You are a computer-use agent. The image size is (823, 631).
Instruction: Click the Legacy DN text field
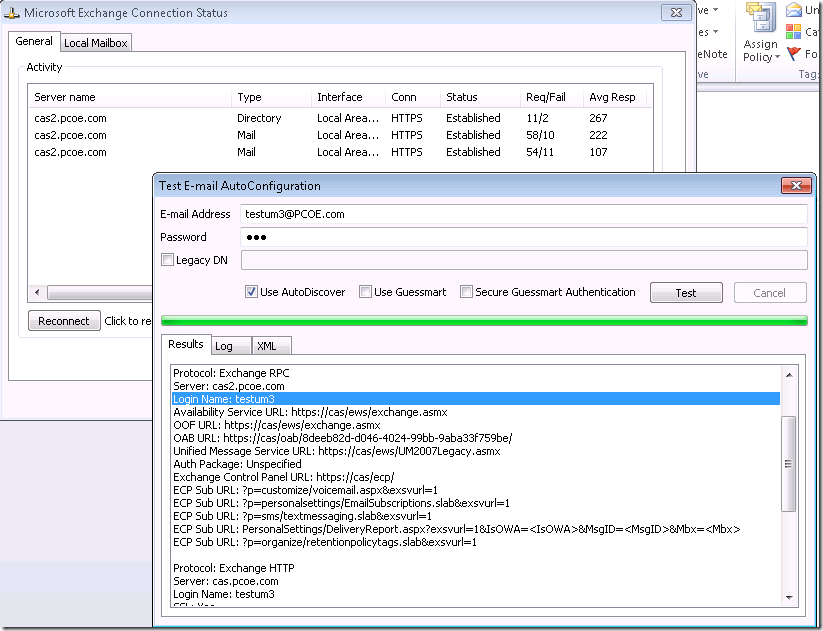[x=523, y=260]
